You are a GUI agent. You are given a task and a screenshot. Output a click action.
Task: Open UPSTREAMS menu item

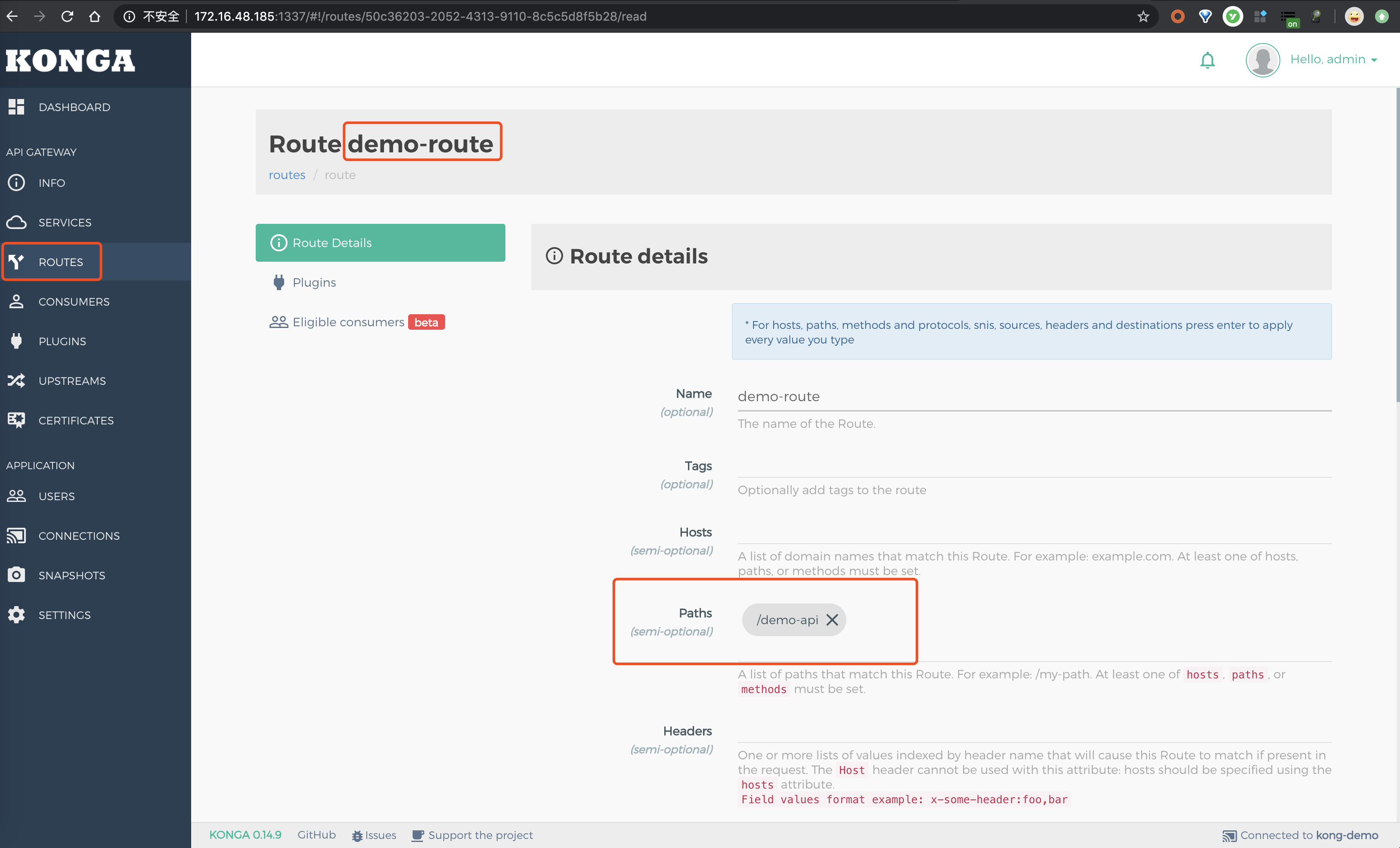pyautogui.click(x=96, y=381)
